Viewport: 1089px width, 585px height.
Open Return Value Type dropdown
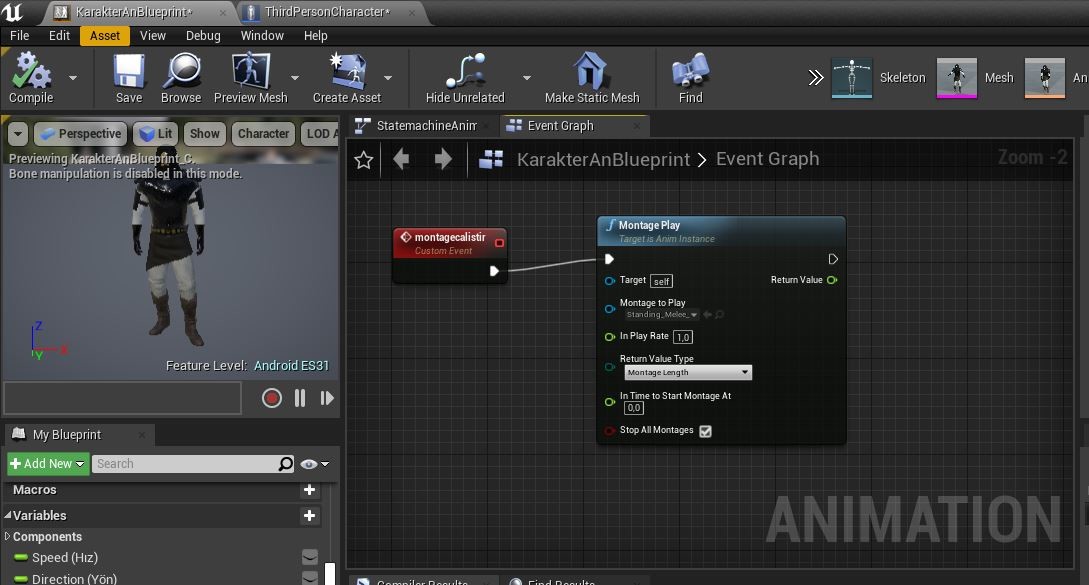(688, 373)
